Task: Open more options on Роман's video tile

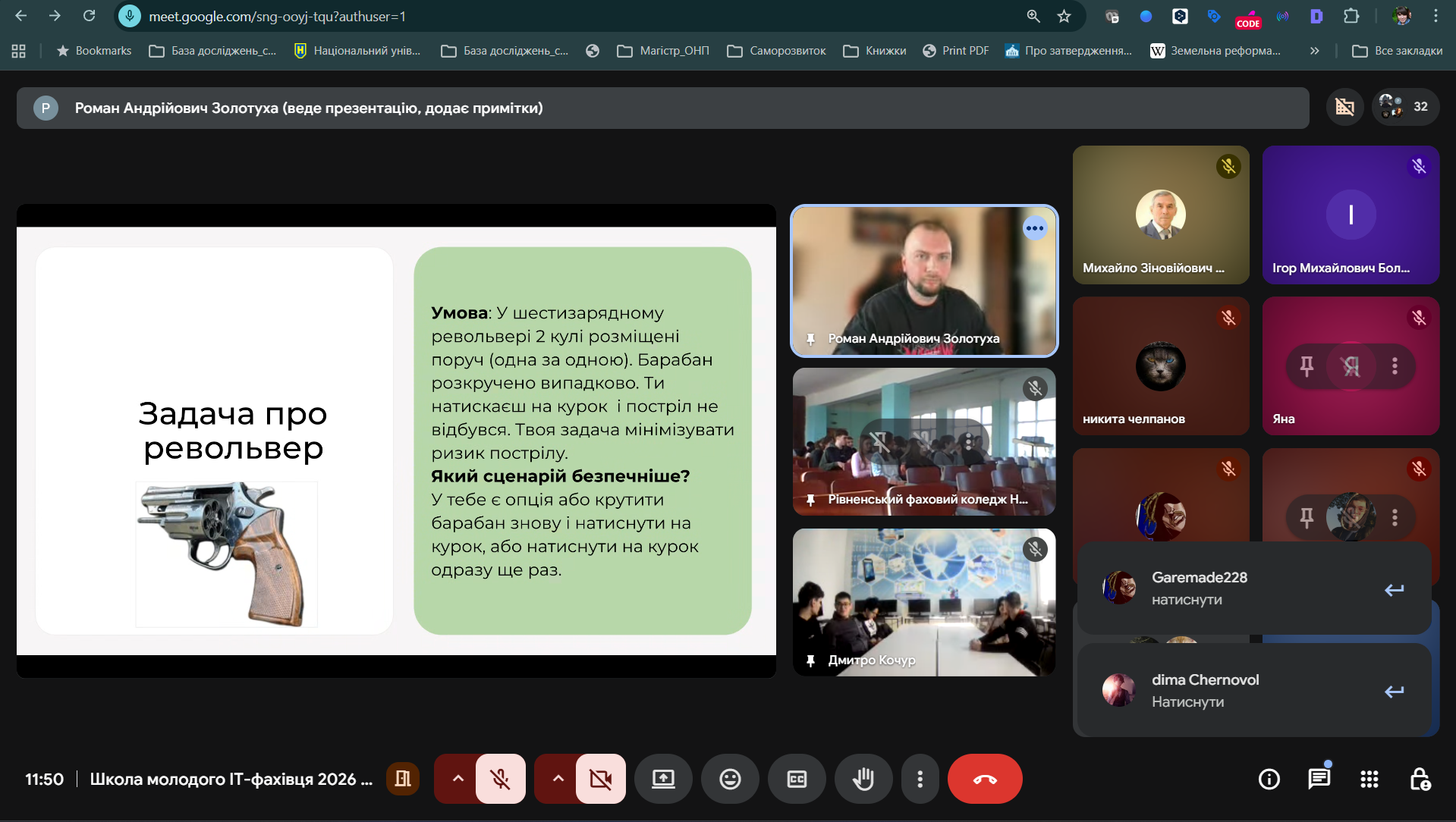Action: [x=1035, y=228]
